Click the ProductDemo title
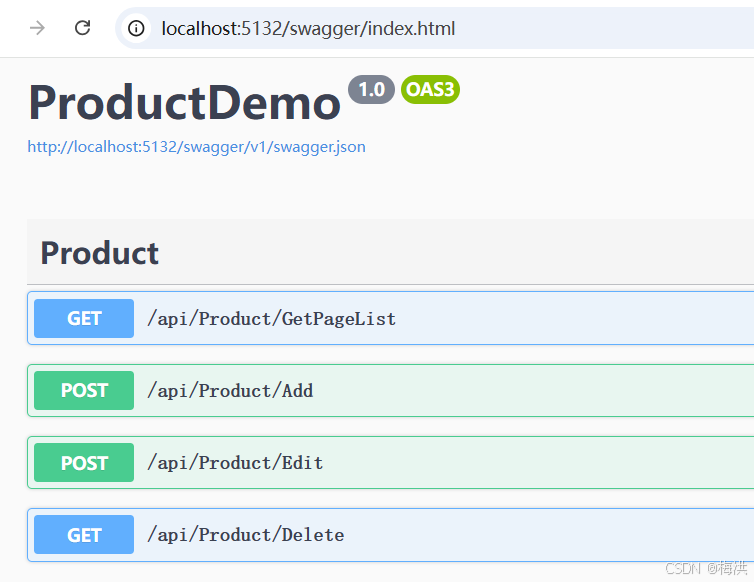 coord(185,102)
